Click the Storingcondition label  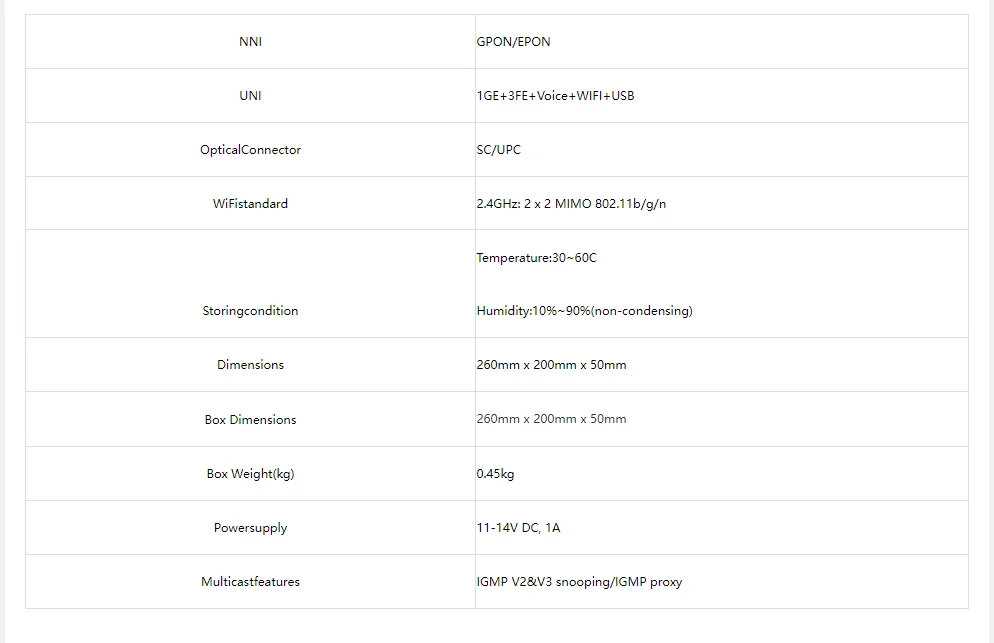pos(250,311)
